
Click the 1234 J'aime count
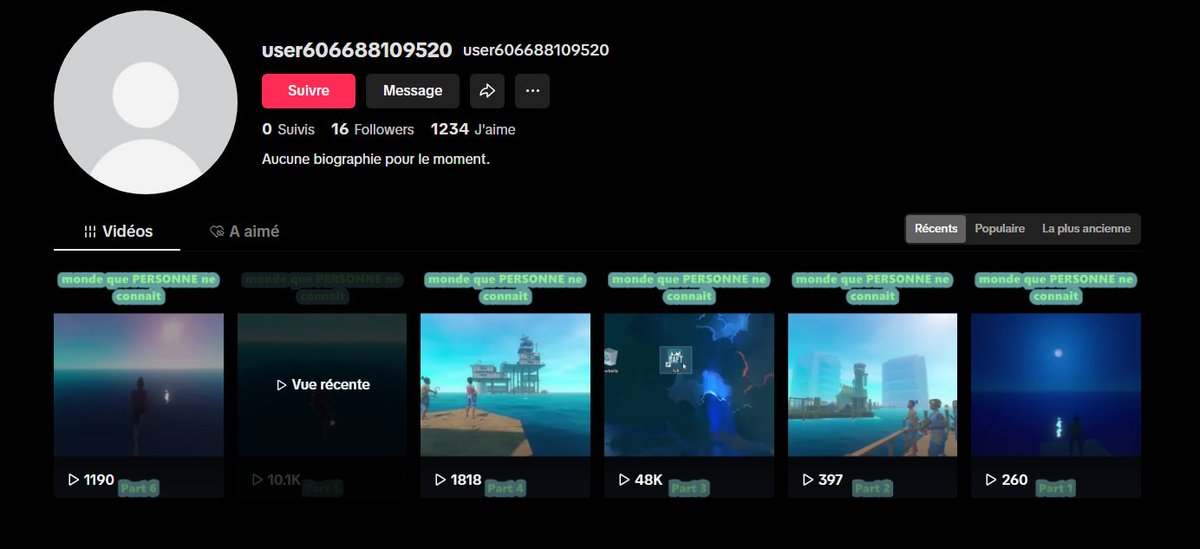[x=473, y=130]
